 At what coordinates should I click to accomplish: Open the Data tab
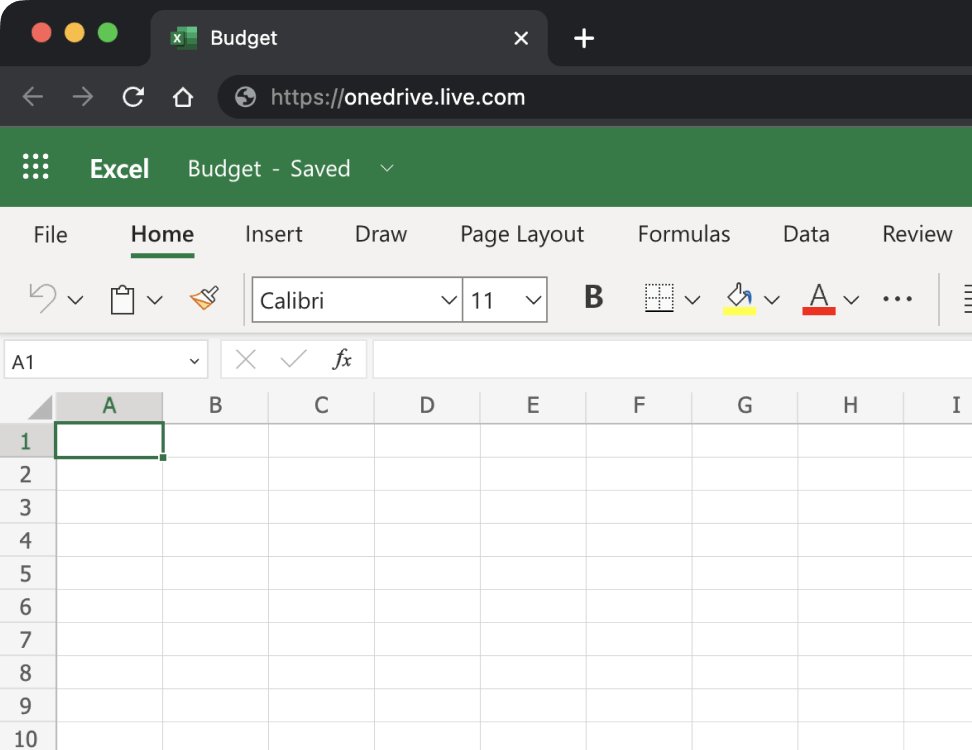pyautogui.click(x=806, y=234)
